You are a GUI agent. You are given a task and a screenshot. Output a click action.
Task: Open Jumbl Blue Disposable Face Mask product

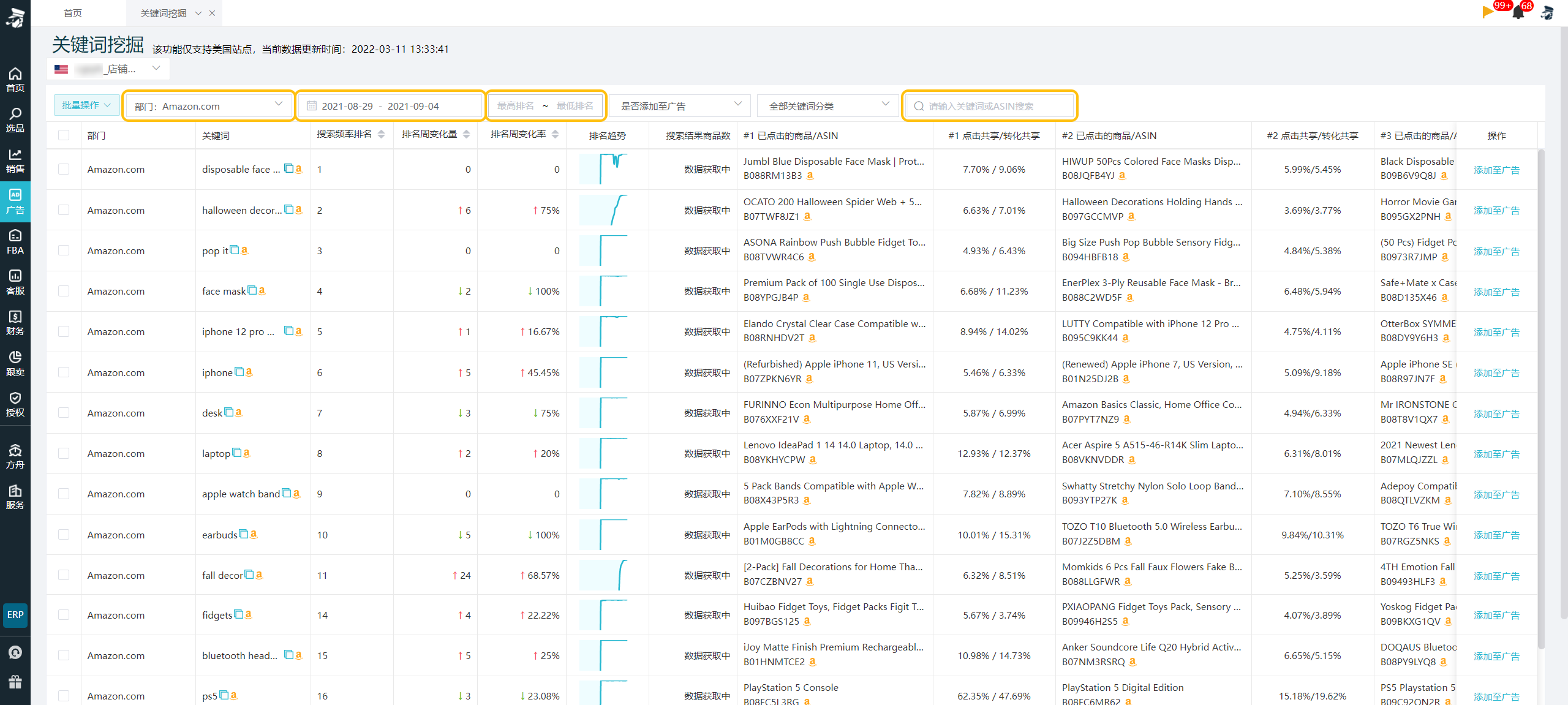pyautogui.click(x=833, y=161)
